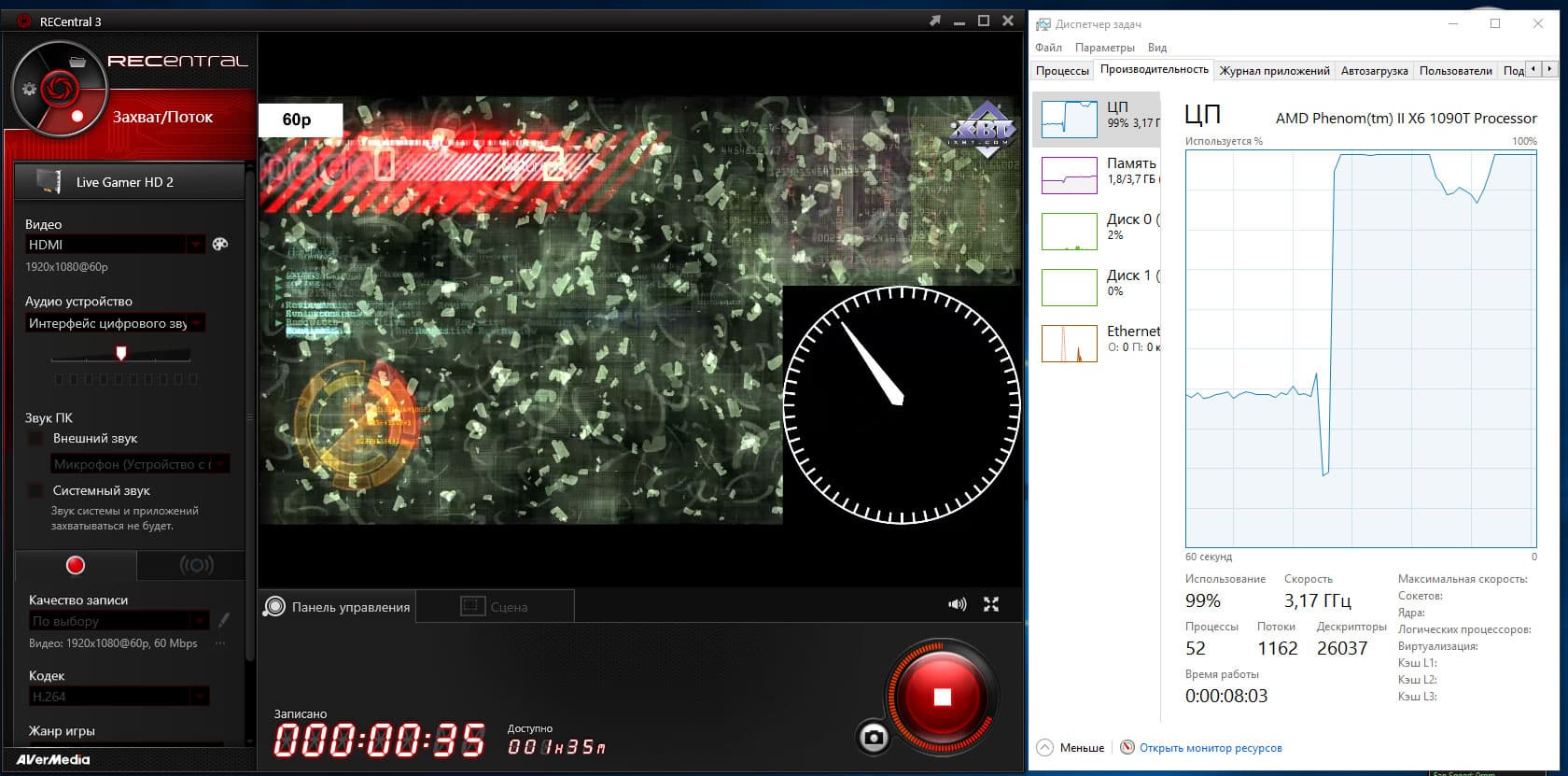
Task: Click the 1920x1080@60p video format text
Action: tap(66, 267)
